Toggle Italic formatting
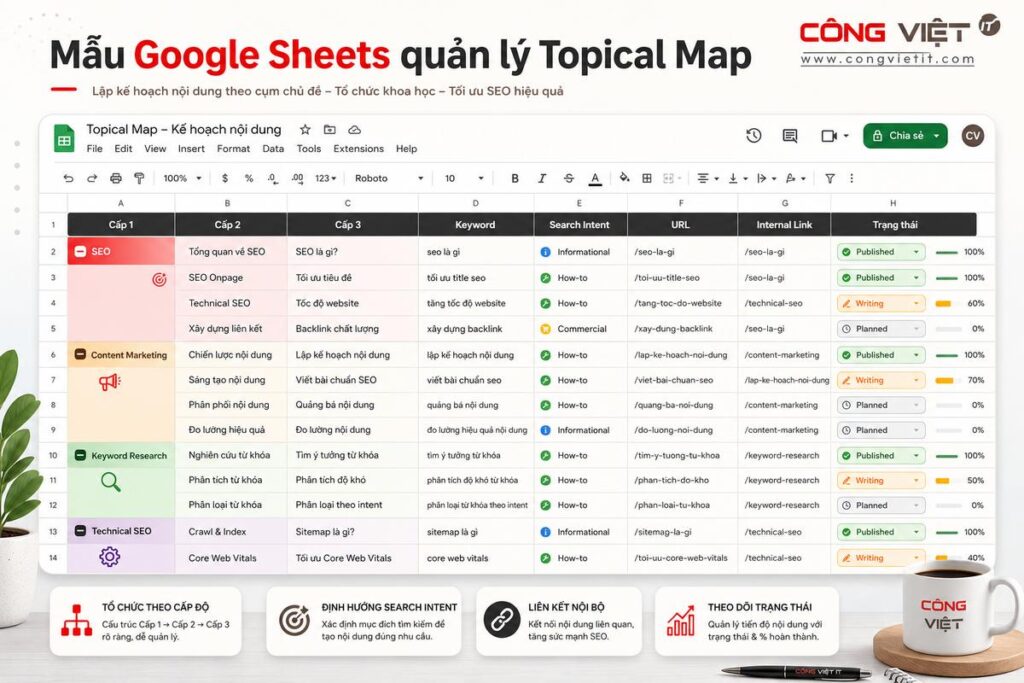The width and height of the screenshot is (1024, 683). 541,178
